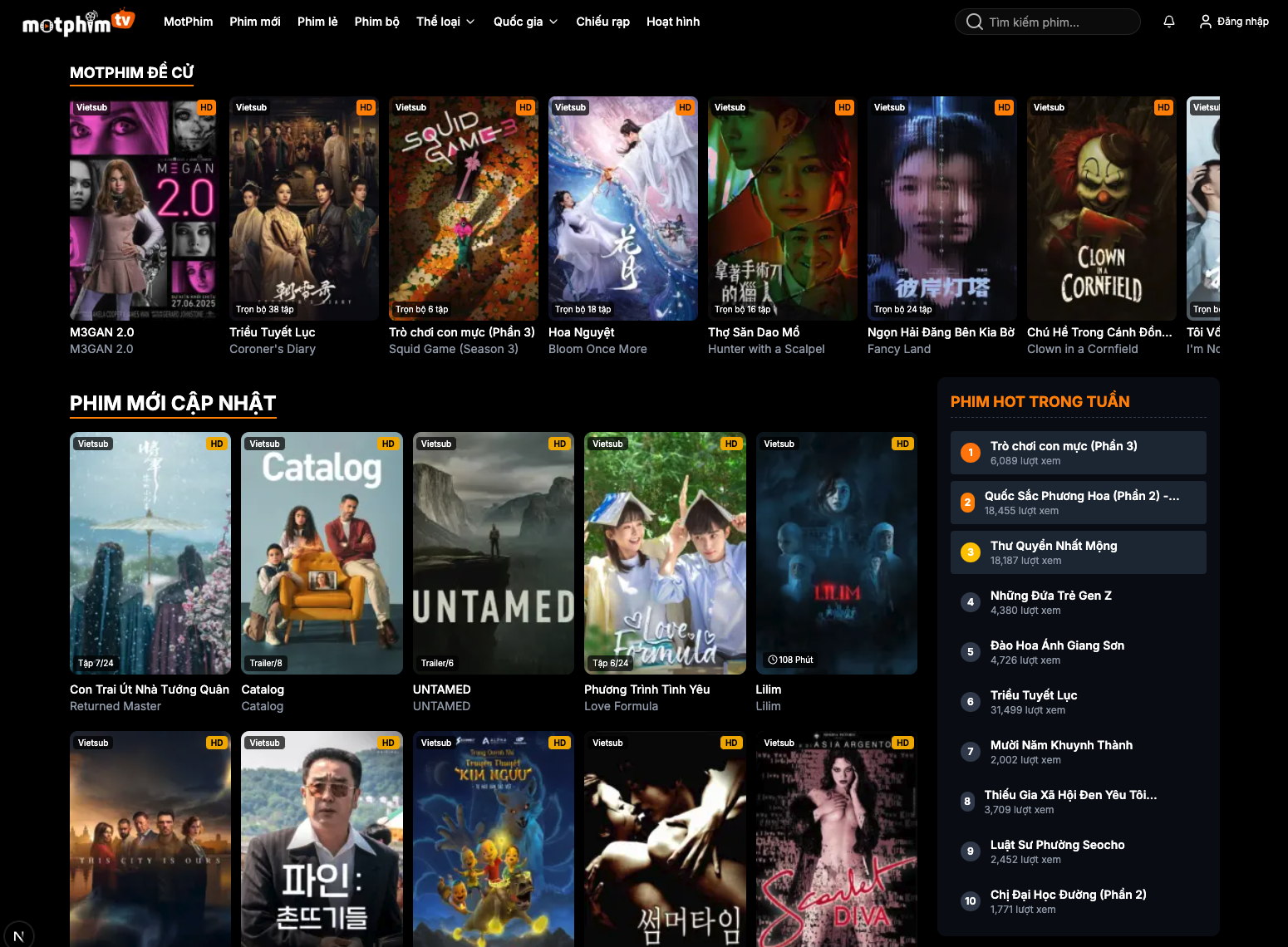Click Đăng nhập to log in

[1242, 22]
